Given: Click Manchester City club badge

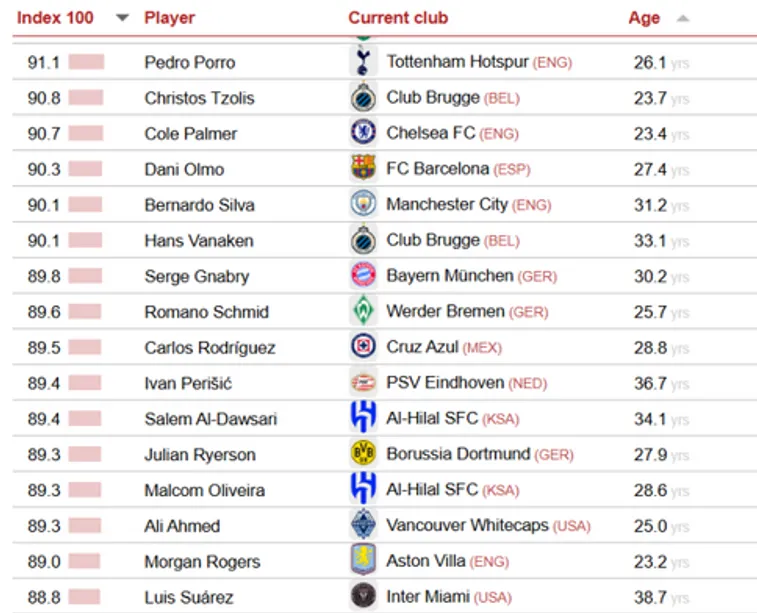Looking at the screenshot, I should click(362, 205).
